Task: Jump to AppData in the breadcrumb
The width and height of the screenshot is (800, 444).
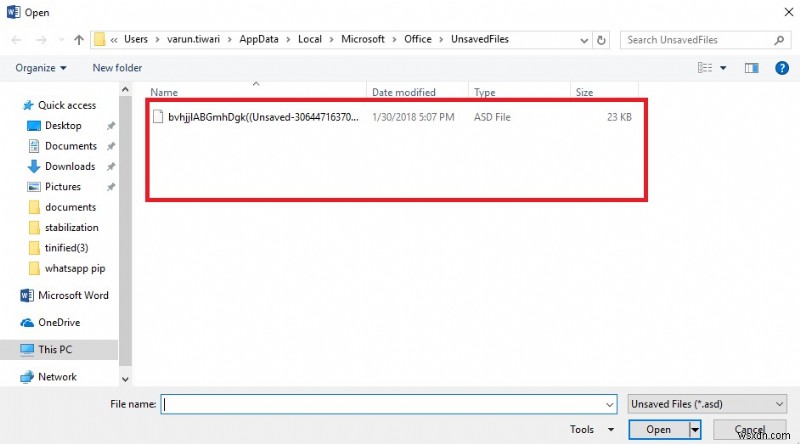Action: [x=259, y=39]
